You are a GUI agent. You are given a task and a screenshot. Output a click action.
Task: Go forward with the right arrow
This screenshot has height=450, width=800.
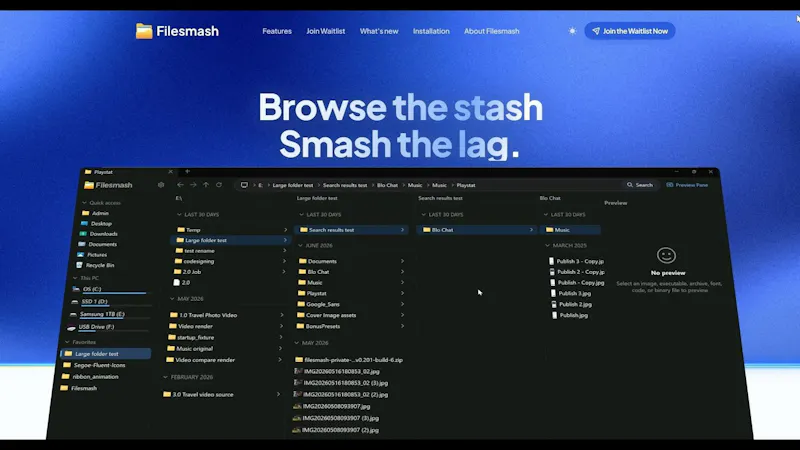tap(193, 185)
